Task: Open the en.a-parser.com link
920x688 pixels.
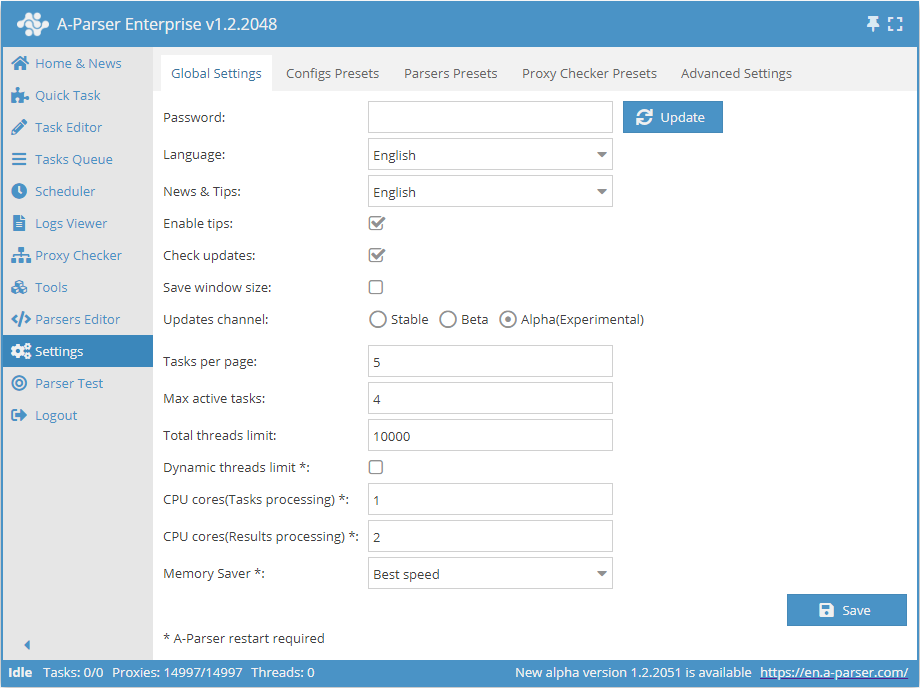Action: pos(834,672)
